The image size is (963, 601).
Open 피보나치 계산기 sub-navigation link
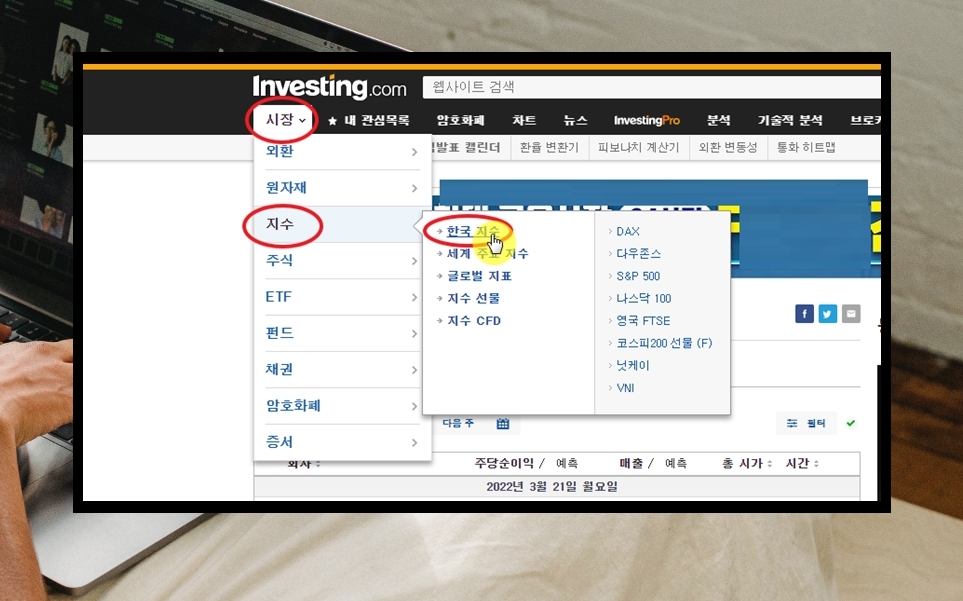click(638, 147)
